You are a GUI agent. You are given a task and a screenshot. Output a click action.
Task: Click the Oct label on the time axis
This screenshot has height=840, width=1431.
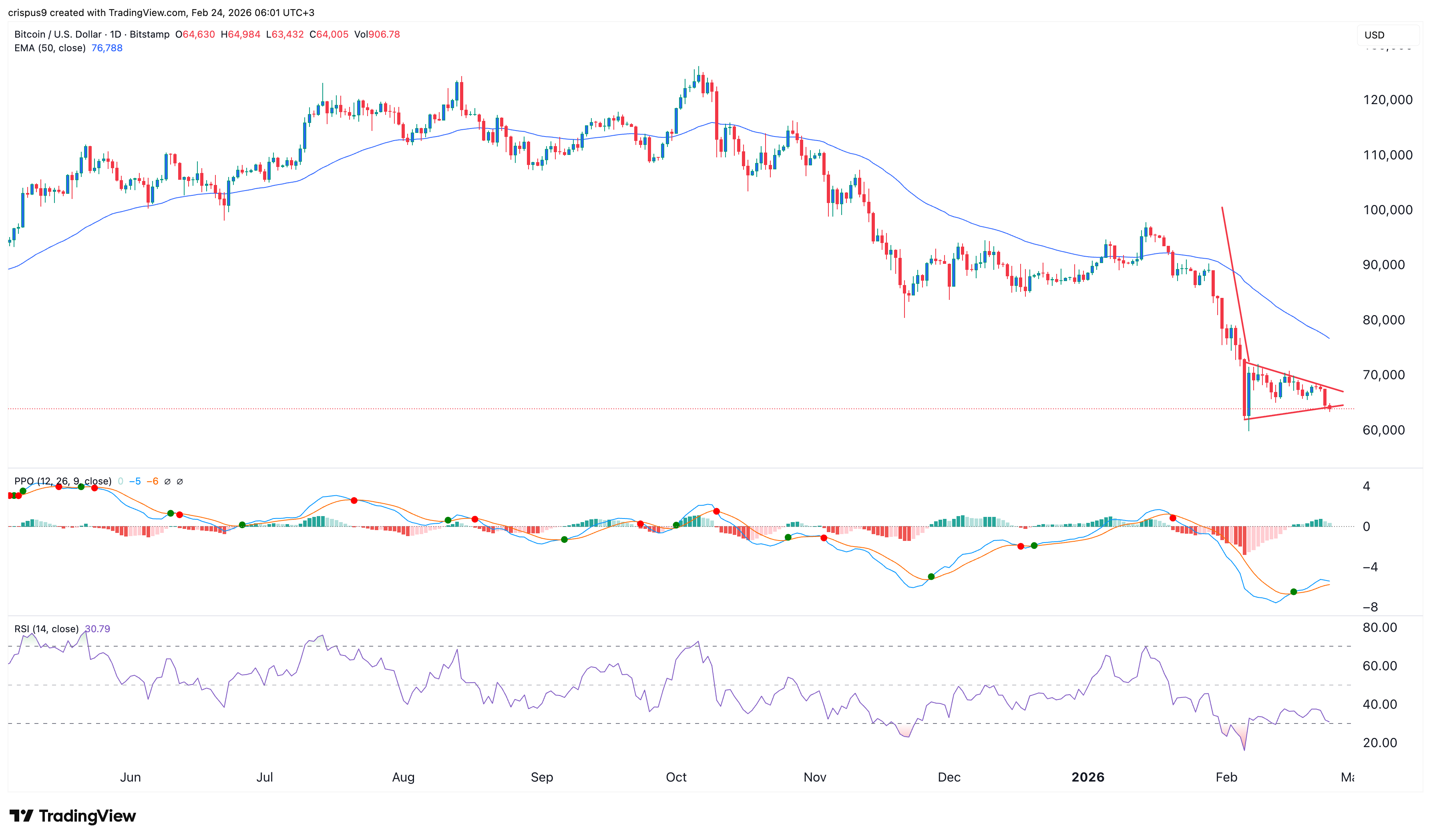click(x=676, y=777)
